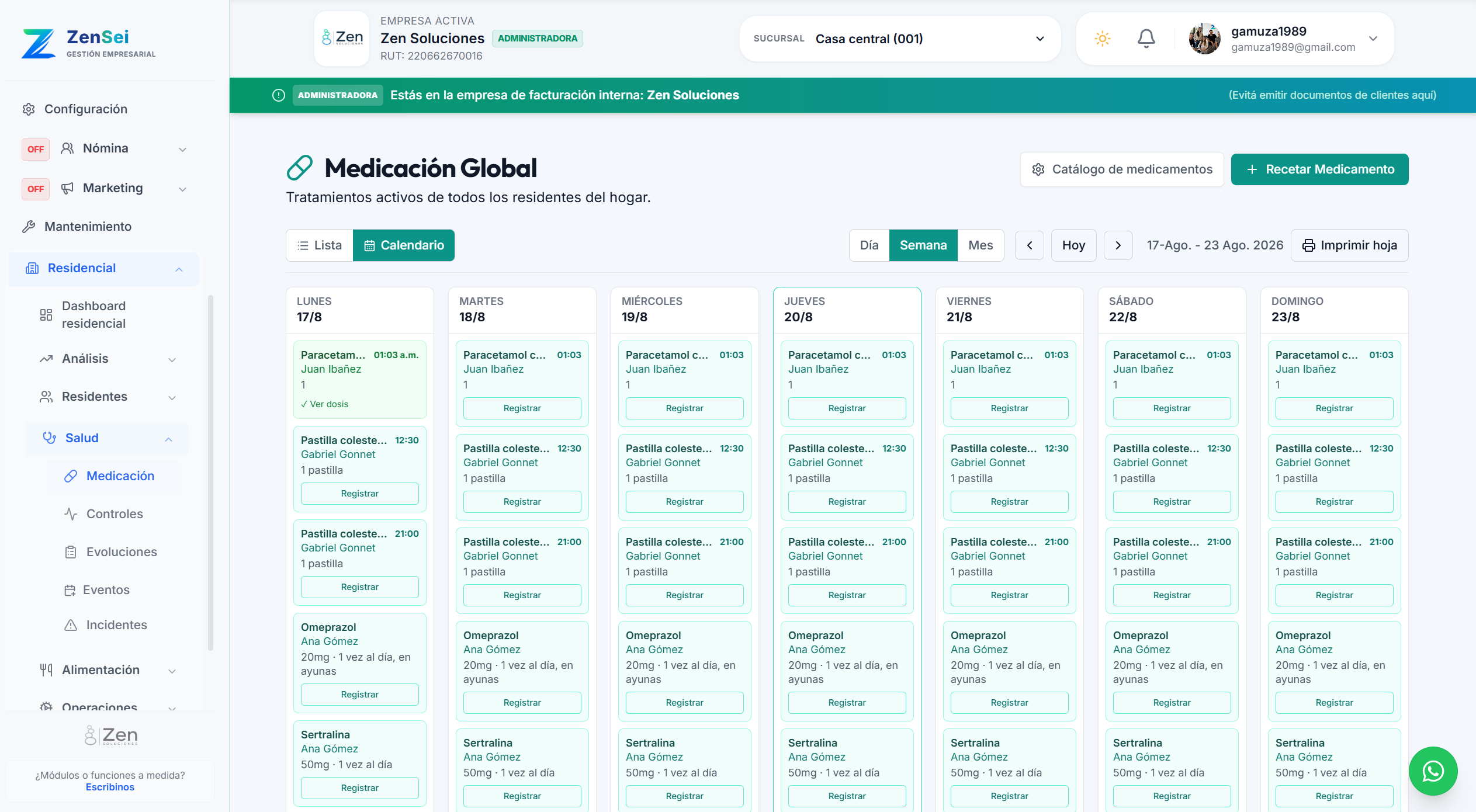Toggle light theme with the sun icon
This screenshot has height=812, width=1476.
(1103, 39)
